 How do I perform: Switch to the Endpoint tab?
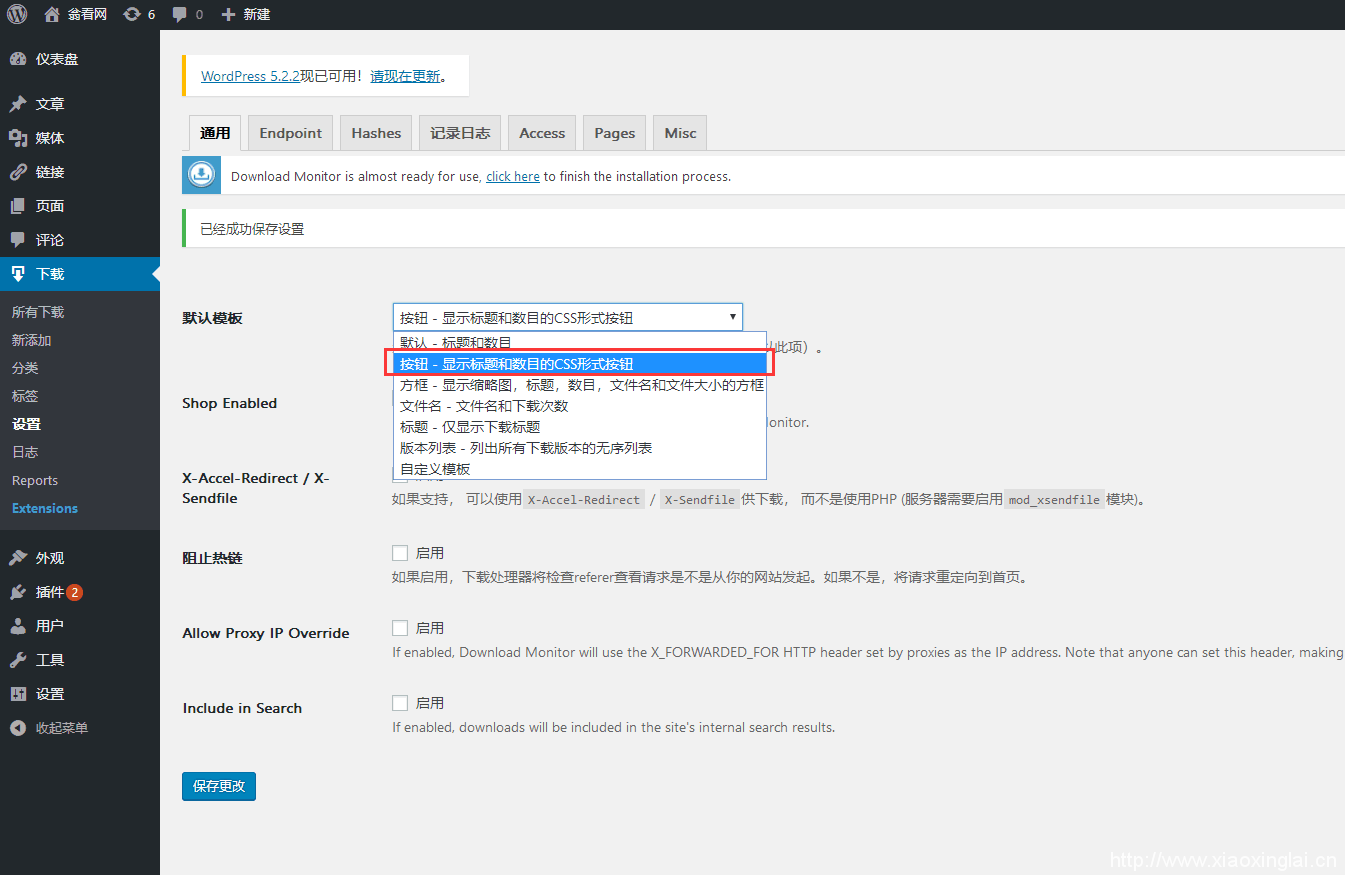(x=290, y=133)
